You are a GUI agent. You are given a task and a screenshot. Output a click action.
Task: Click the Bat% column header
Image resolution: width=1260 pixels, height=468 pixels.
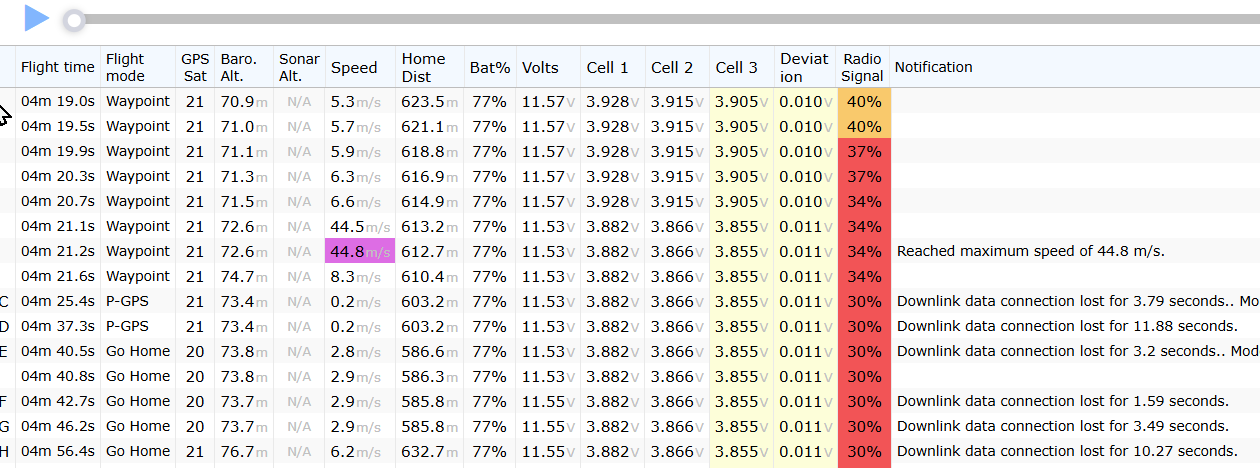pyautogui.click(x=490, y=68)
